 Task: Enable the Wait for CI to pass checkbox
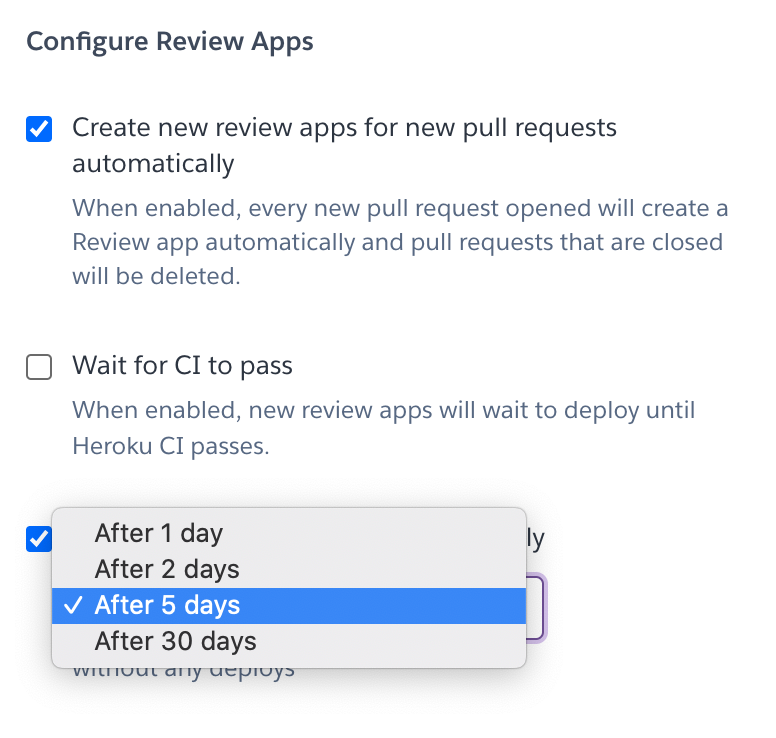click(x=39, y=369)
